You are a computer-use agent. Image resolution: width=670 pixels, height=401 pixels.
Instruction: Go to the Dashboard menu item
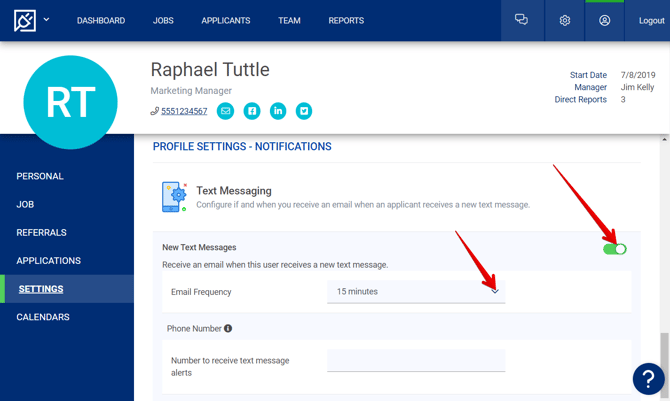tap(101, 21)
